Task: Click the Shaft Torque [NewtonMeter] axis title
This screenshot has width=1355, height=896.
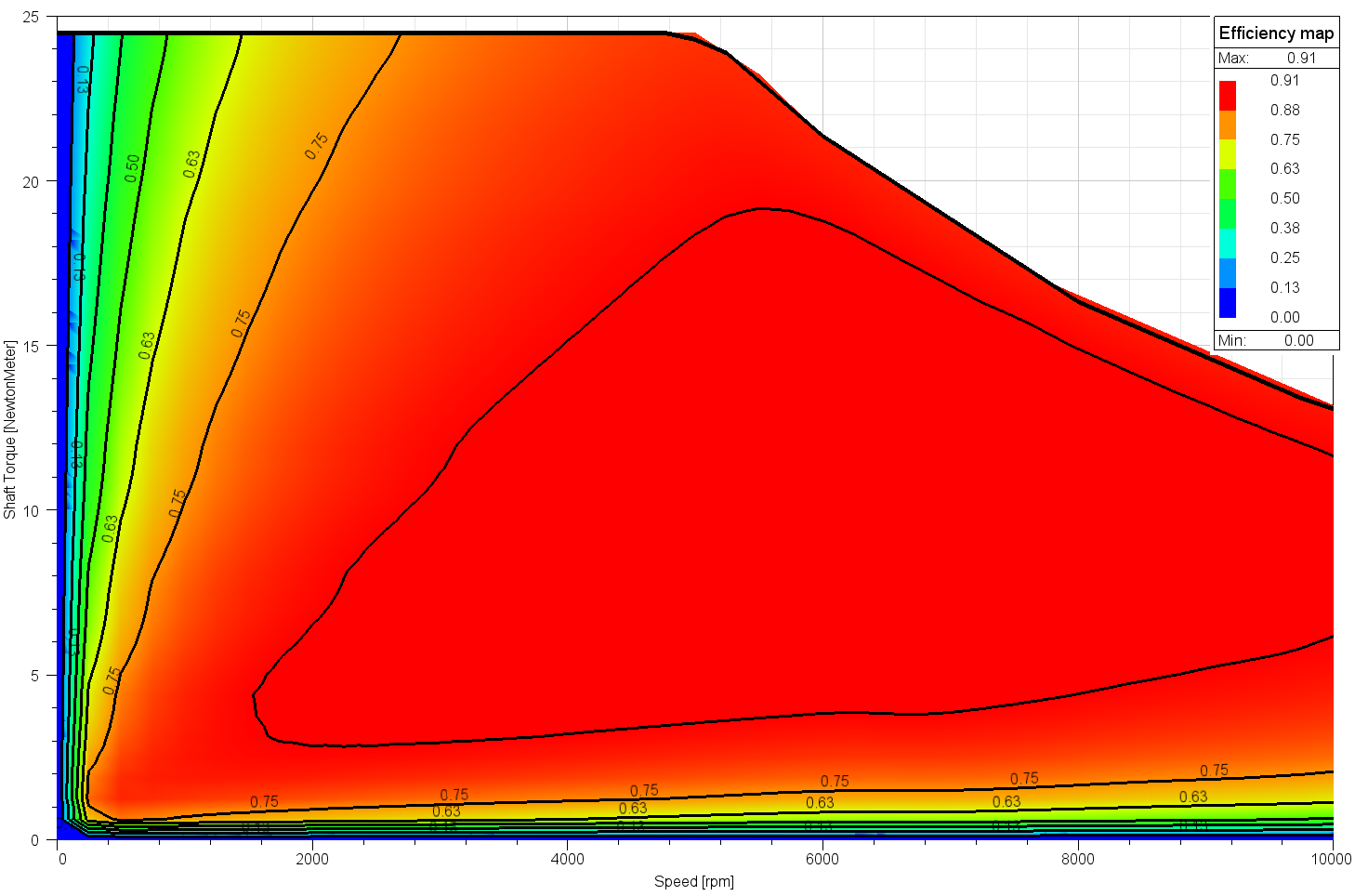Action: coord(10,429)
